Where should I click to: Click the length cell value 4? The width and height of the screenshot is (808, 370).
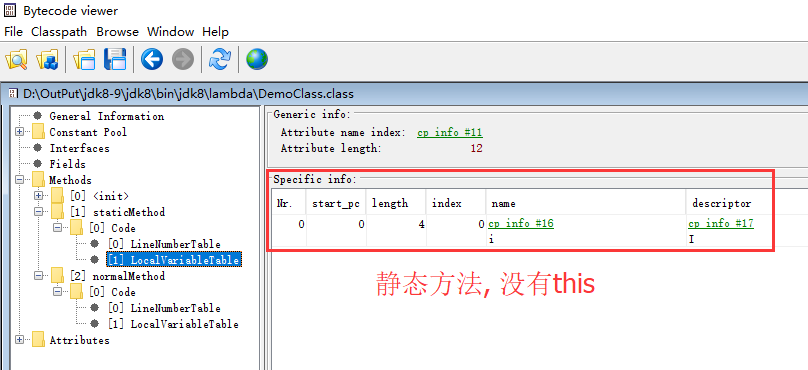(422, 224)
